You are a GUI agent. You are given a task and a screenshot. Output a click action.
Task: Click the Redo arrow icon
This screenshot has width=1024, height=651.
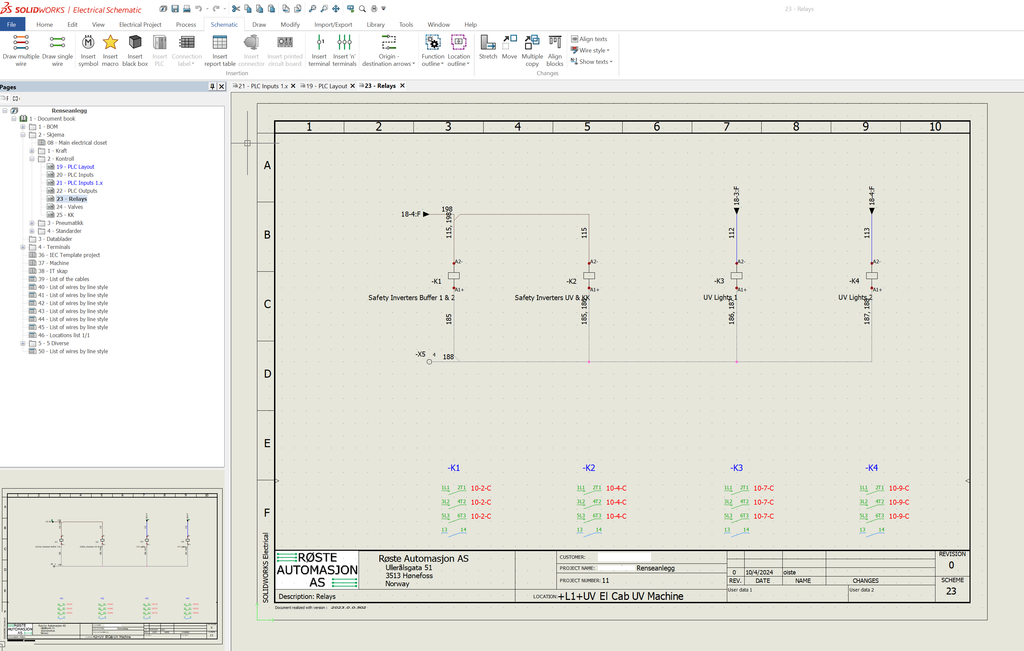[x=216, y=8]
